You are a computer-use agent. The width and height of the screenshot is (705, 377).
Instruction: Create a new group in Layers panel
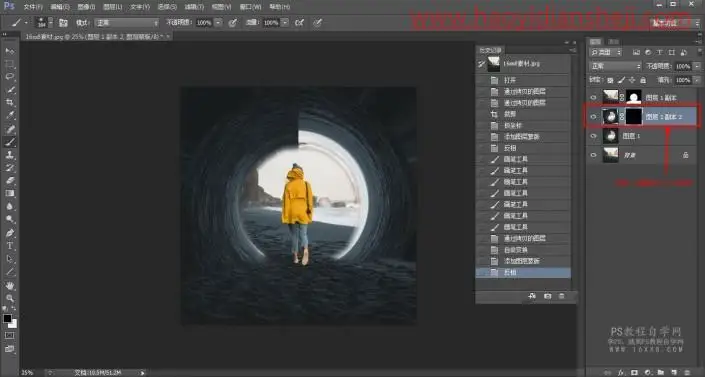point(660,373)
